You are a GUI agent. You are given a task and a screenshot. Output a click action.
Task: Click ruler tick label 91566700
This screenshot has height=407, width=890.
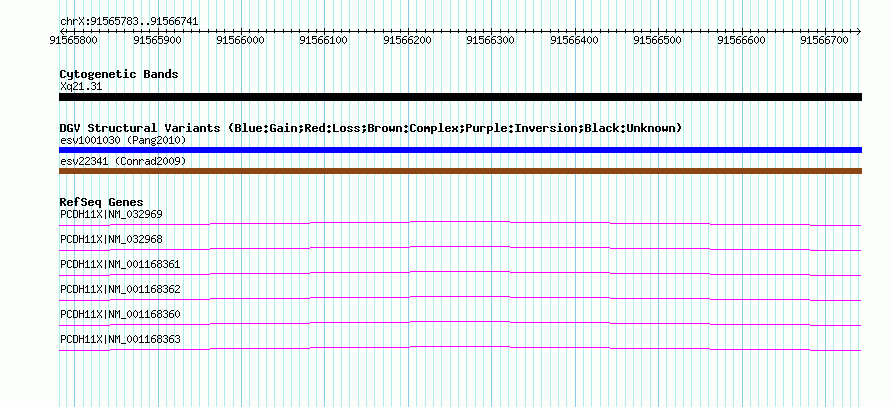pyautogui.click(x=824, y=40)
